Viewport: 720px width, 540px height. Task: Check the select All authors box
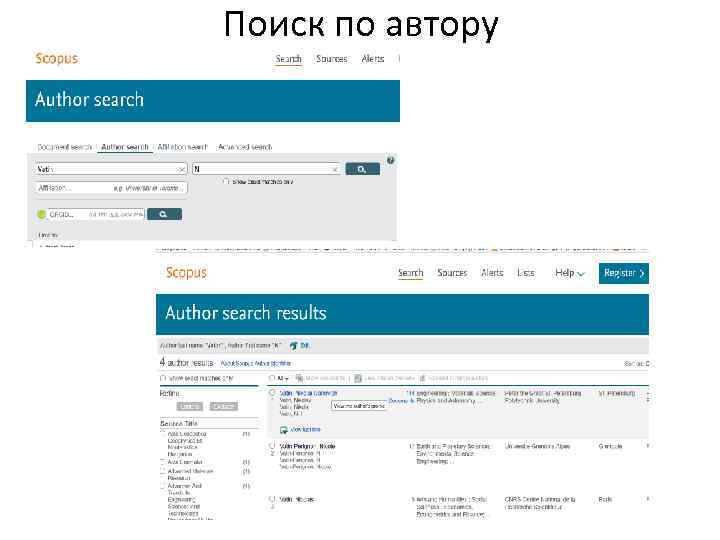click(272, 378)
